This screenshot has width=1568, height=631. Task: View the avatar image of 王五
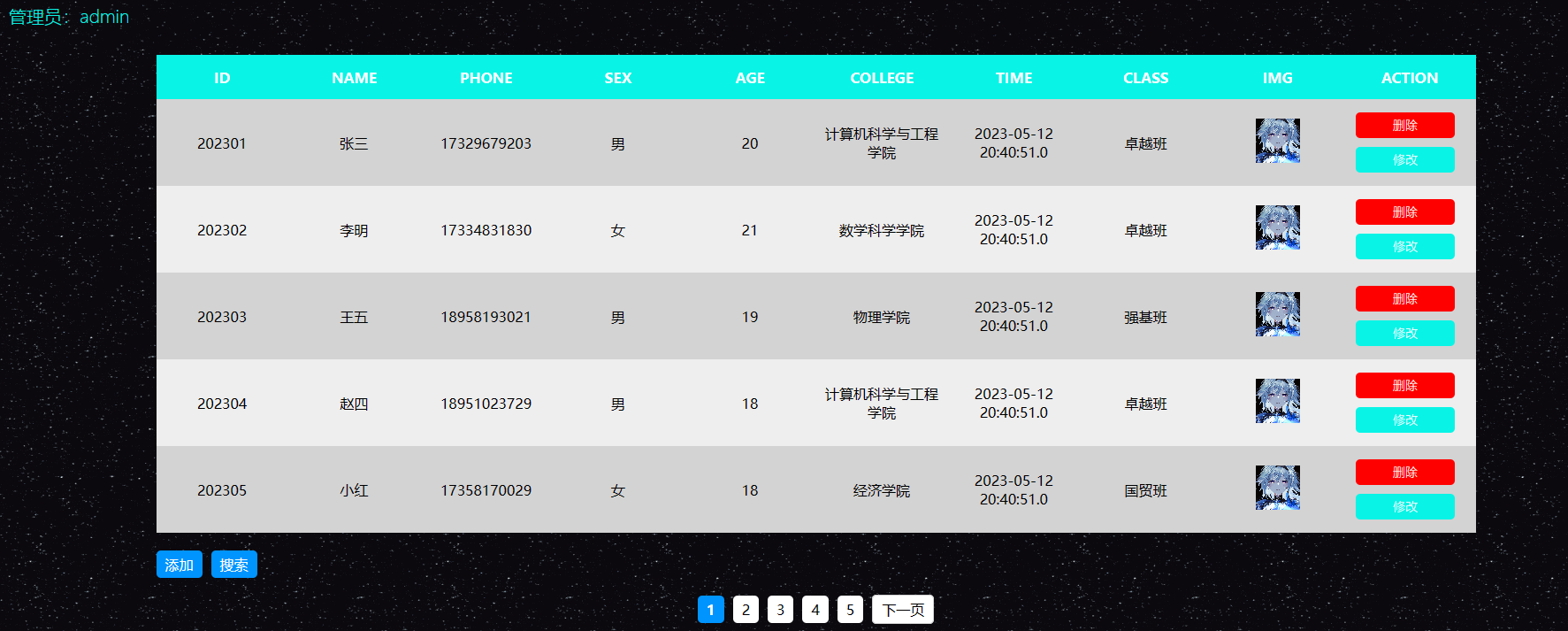coord(1278,314)
